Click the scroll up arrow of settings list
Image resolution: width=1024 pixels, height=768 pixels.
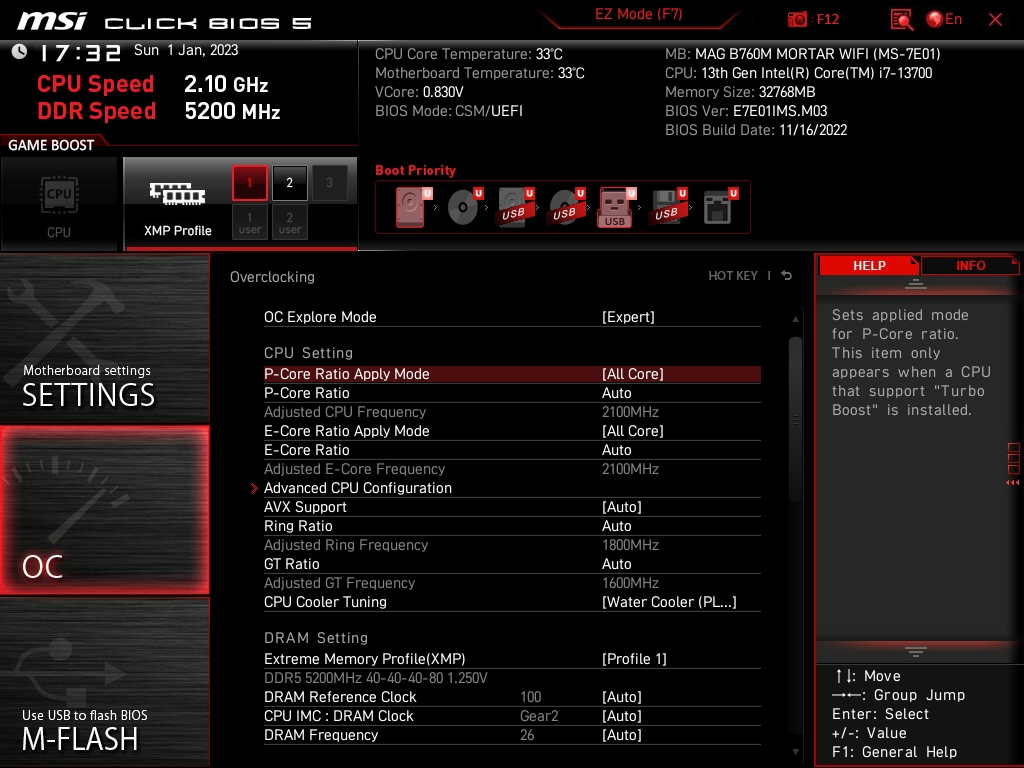coord(795,319)
